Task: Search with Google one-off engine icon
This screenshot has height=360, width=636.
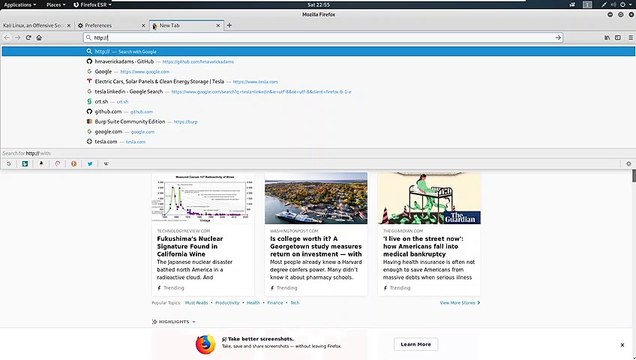Action: pyautogui.click(x=9, y=164)
